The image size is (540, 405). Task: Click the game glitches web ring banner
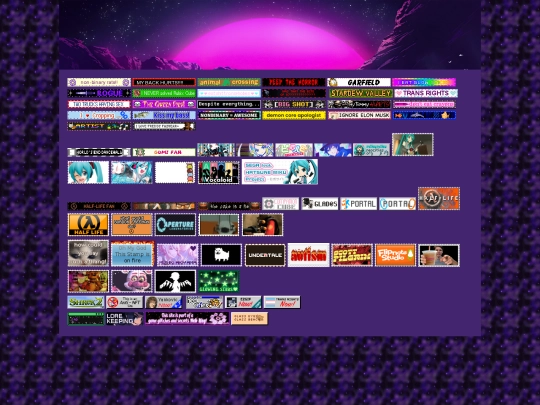[x=187, y=319]
